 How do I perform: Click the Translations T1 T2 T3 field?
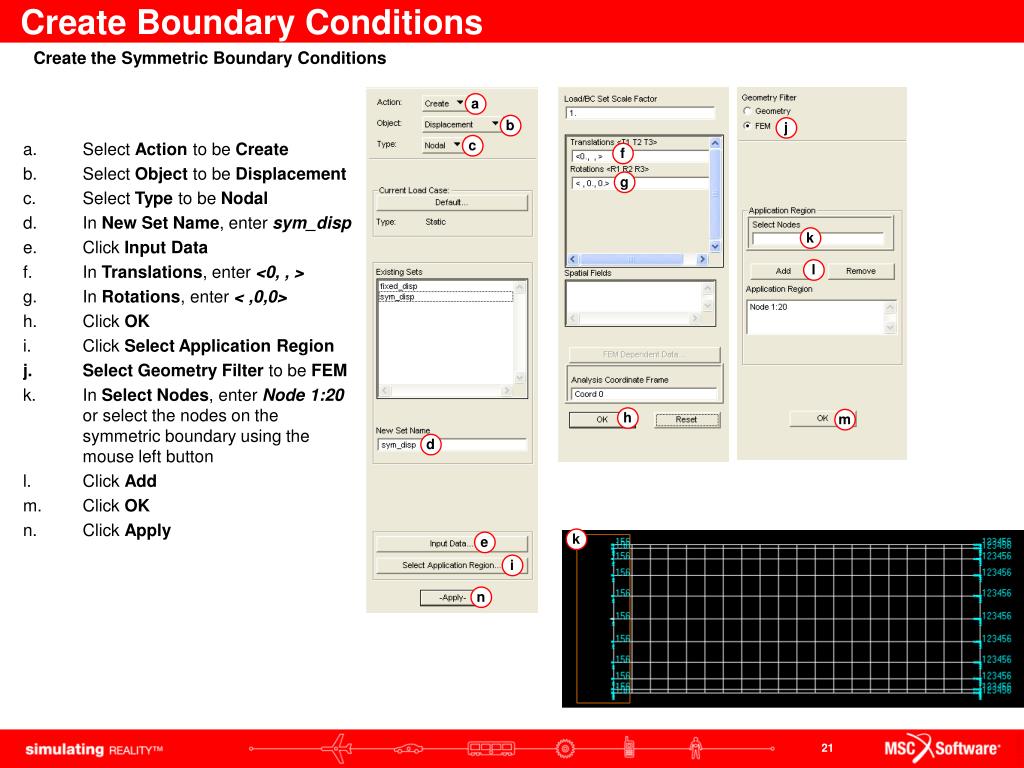(x=640, y=157)
